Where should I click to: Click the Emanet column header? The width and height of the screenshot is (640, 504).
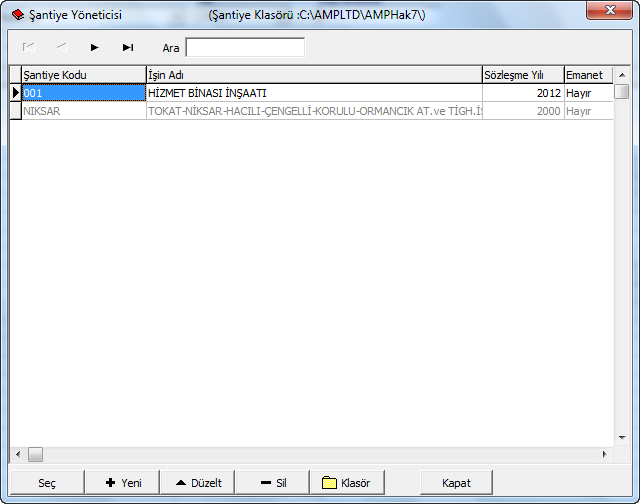point(587,75)
